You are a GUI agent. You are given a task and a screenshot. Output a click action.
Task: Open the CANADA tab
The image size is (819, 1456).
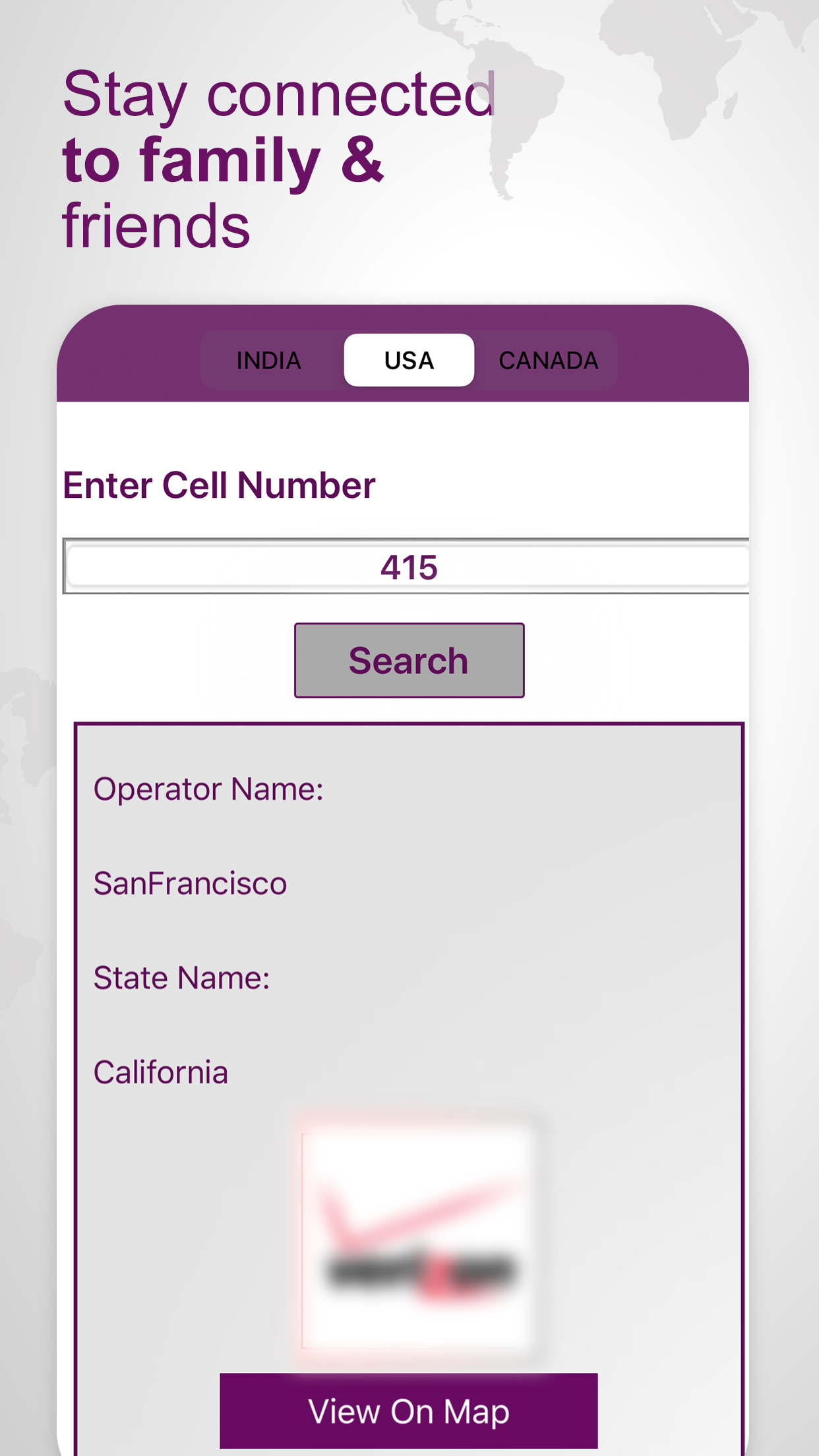click(548, 361)
